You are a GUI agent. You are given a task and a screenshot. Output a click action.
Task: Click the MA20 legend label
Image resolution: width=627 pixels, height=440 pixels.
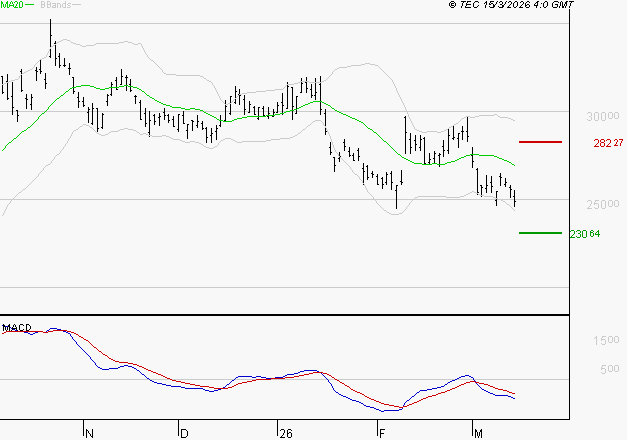pos(12,4)
